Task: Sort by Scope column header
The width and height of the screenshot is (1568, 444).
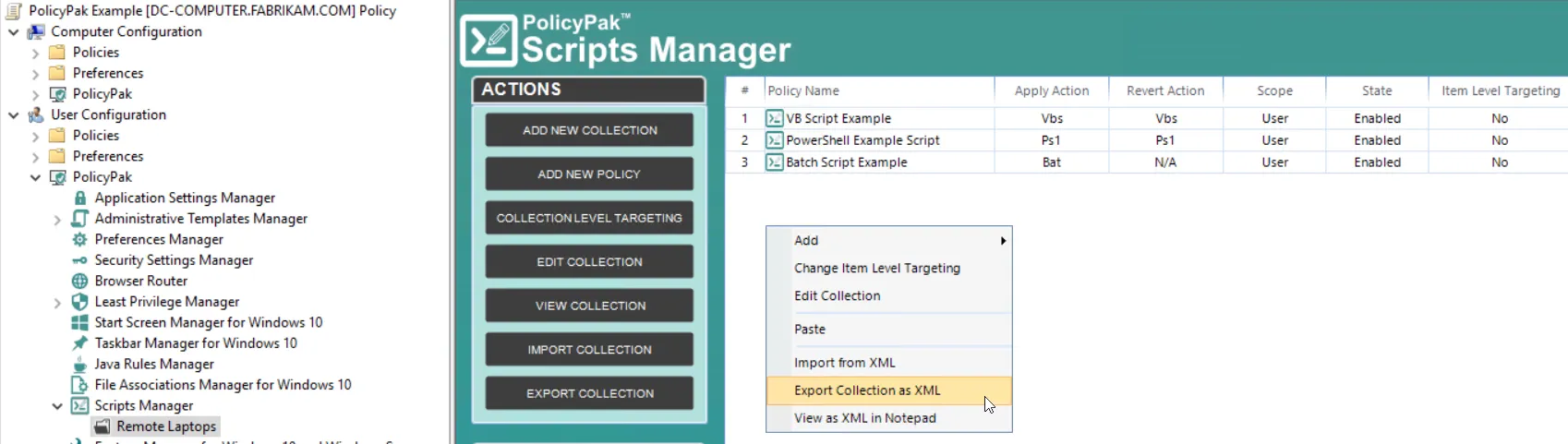Action: (x=1274, y=90)
